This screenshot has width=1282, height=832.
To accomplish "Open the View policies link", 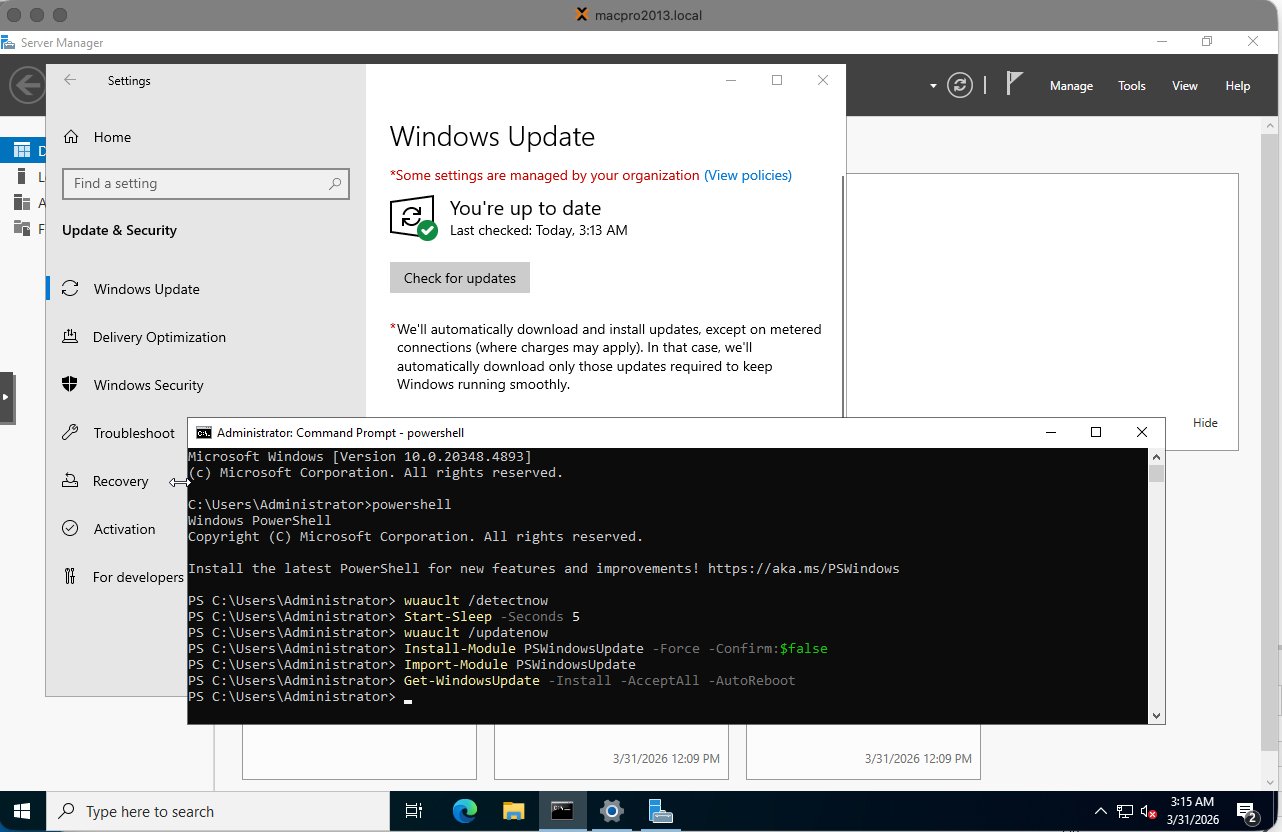I will pyautogui.click(x=747, y=175).
